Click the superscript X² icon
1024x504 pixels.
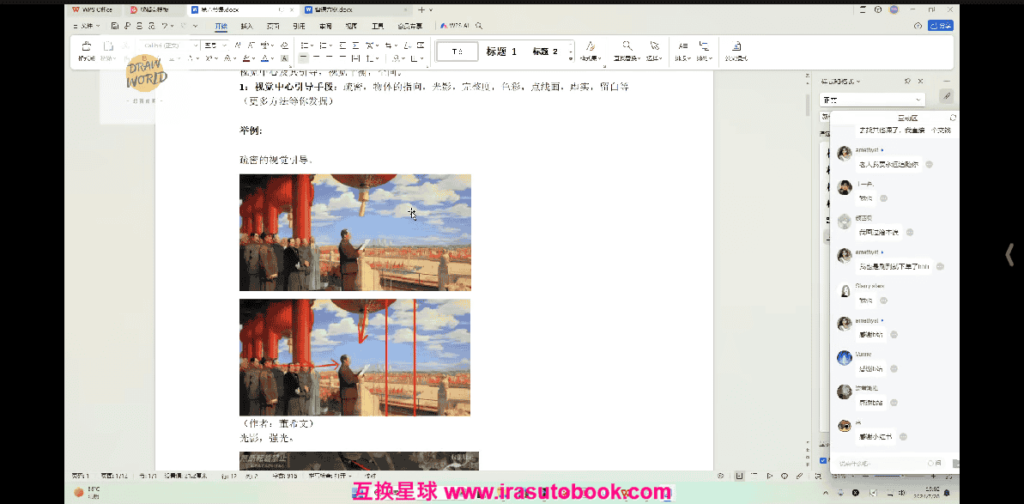pos(208,58)
